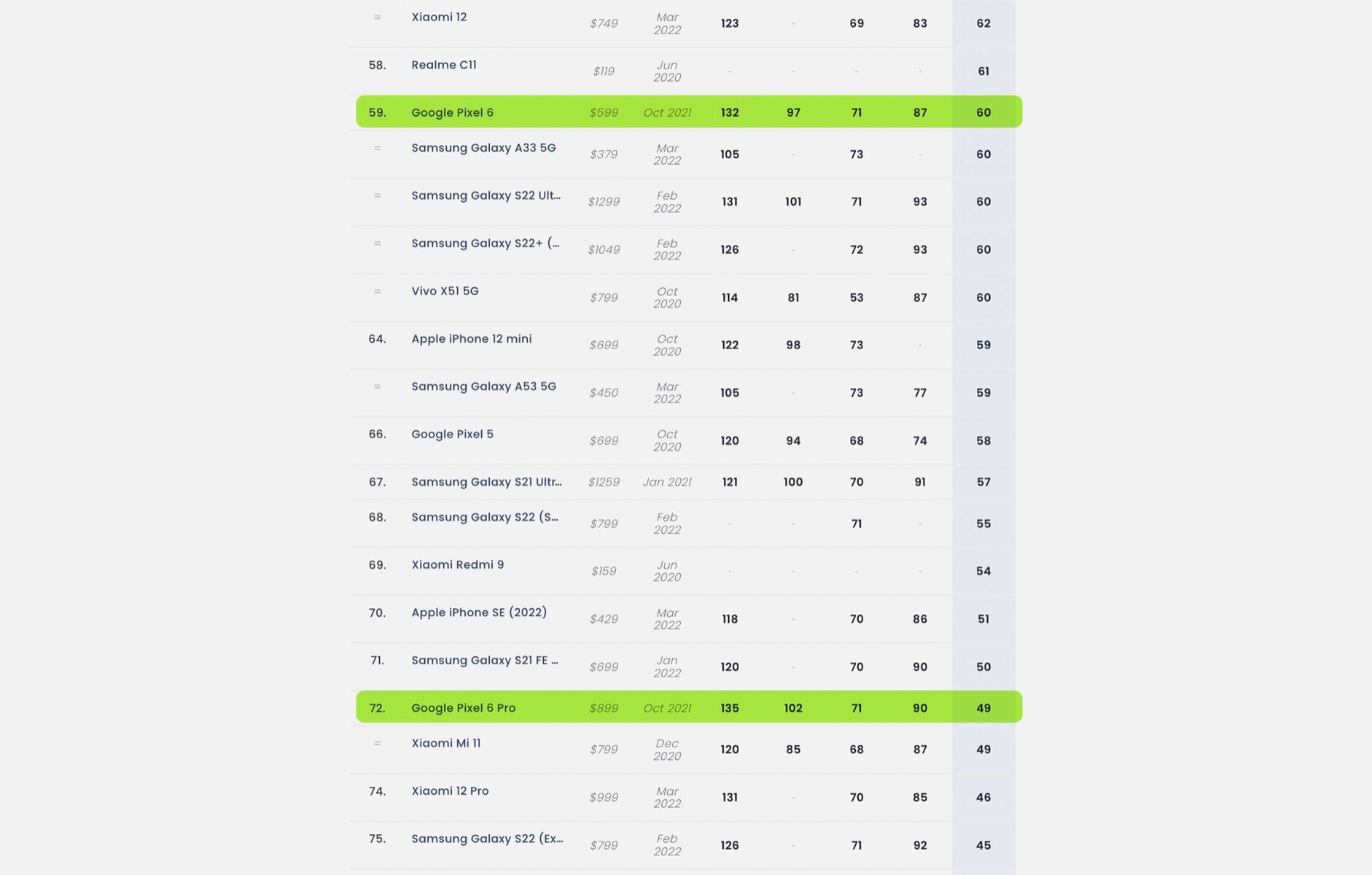
Task: Select Samsung Galaxy S22 Ult... phone name
Action: pyautogui.click(x=486, y=195)
